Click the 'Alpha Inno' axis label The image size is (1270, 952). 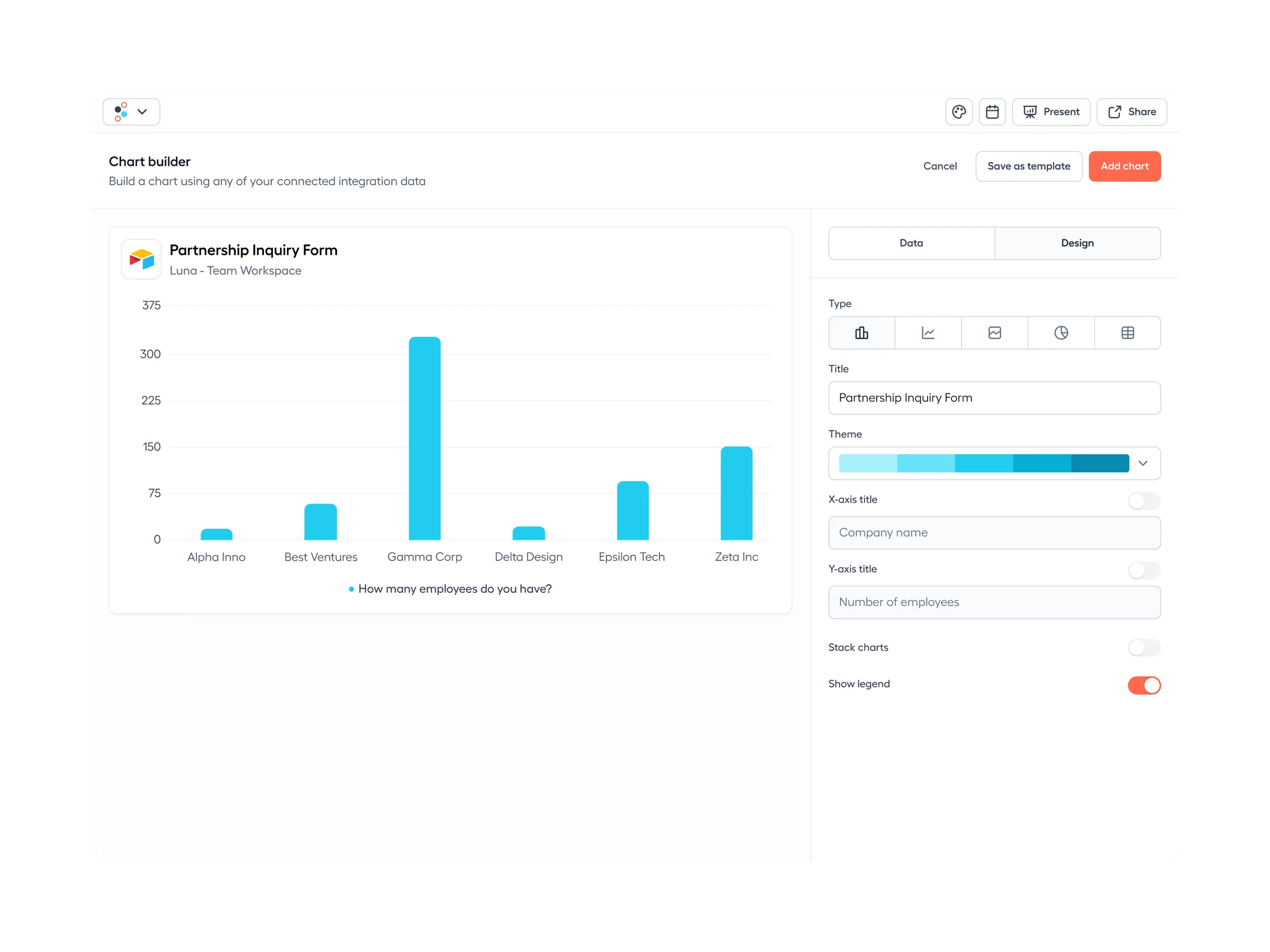point(216,557)
